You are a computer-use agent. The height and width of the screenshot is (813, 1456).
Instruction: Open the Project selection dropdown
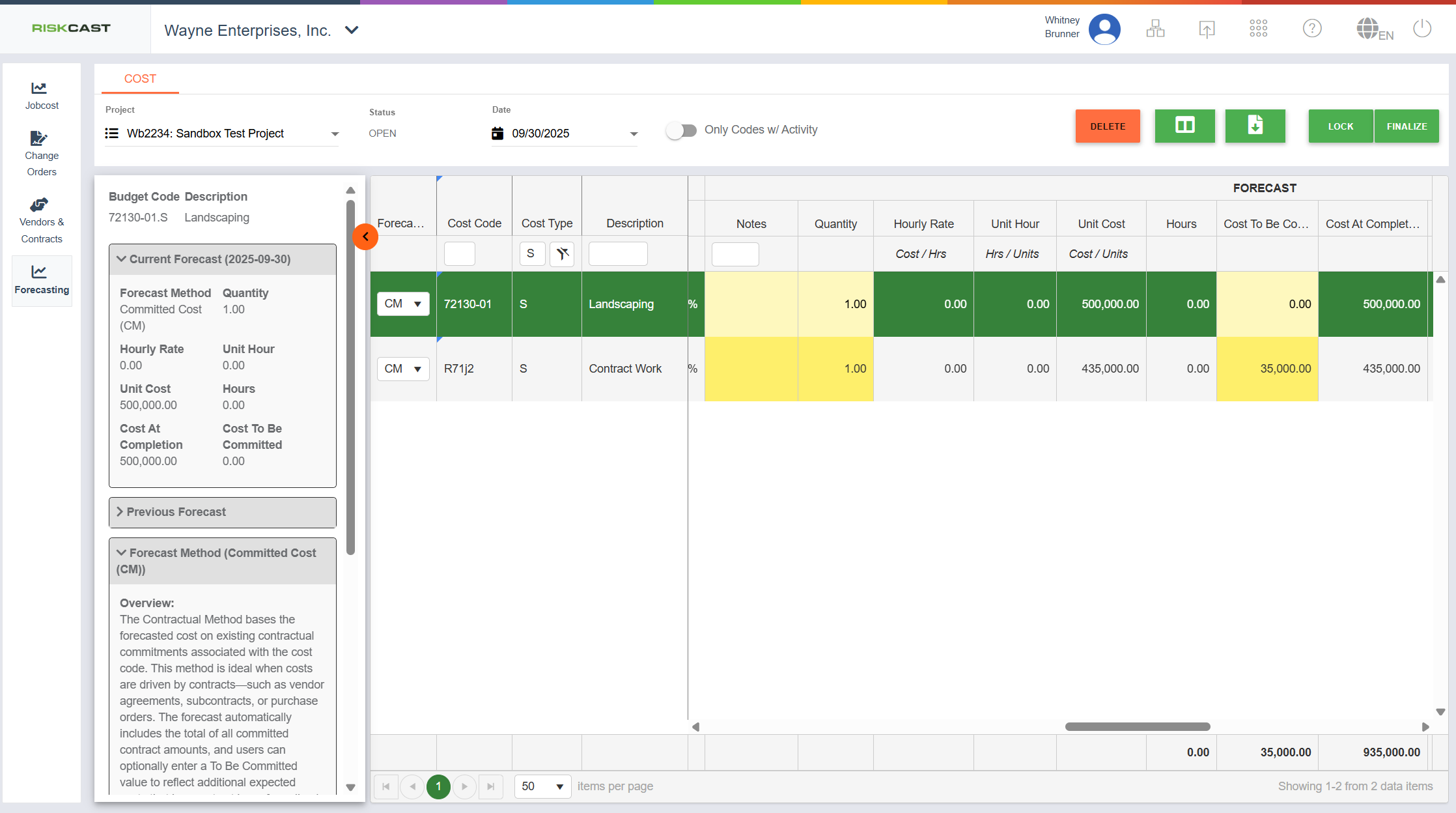click(x=335, y=134)
